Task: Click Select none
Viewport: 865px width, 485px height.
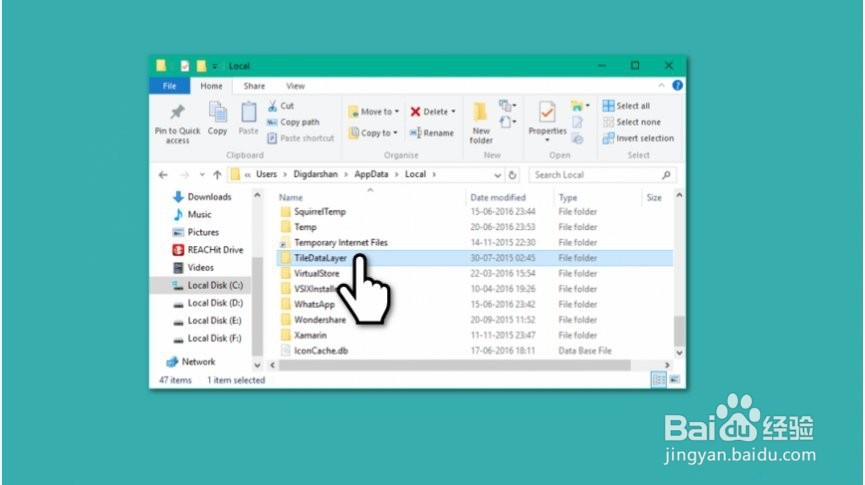Action: [632, 122]
